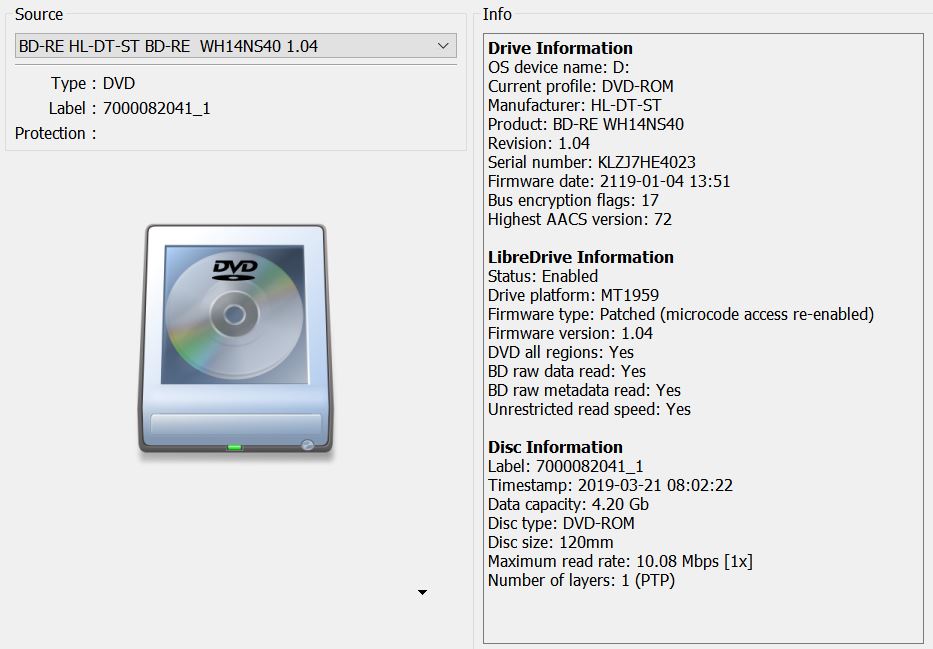Select the BD raw data read: Yes line
Image resolution: width=933 pixels, height=649 pixels.
coord(566,371)
